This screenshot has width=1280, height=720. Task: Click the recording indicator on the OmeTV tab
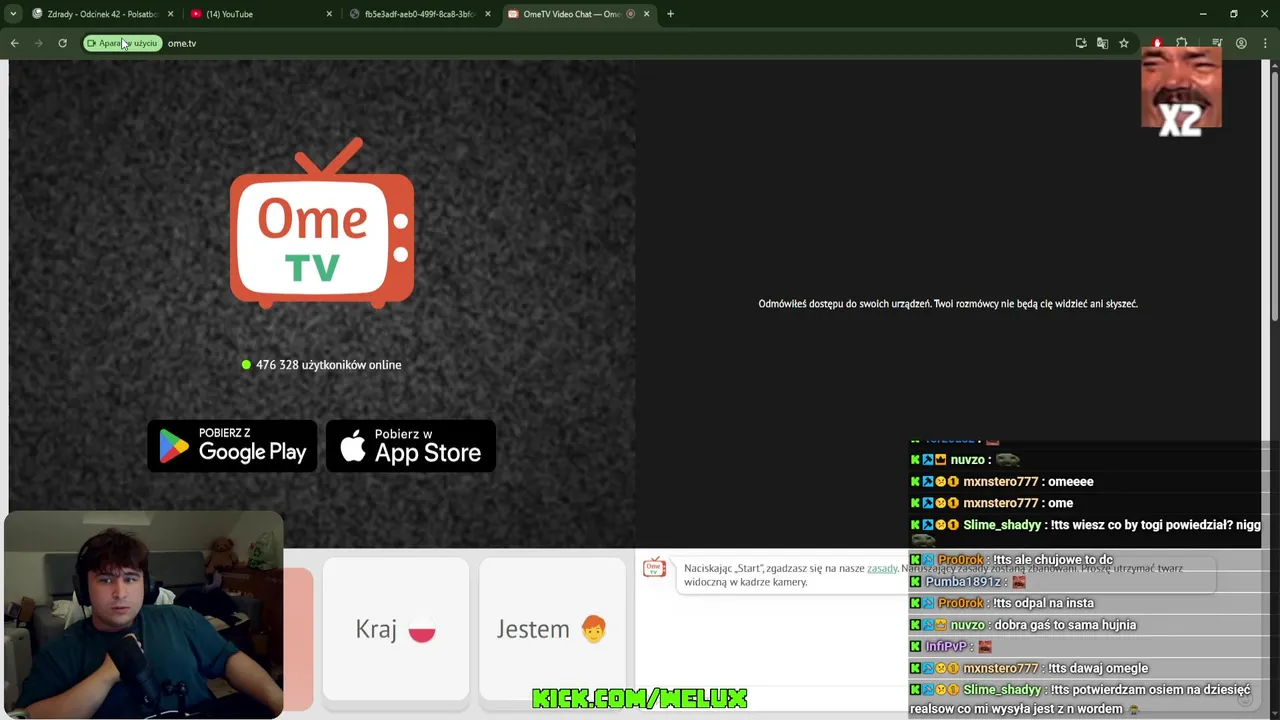click(x=630, y=14)
